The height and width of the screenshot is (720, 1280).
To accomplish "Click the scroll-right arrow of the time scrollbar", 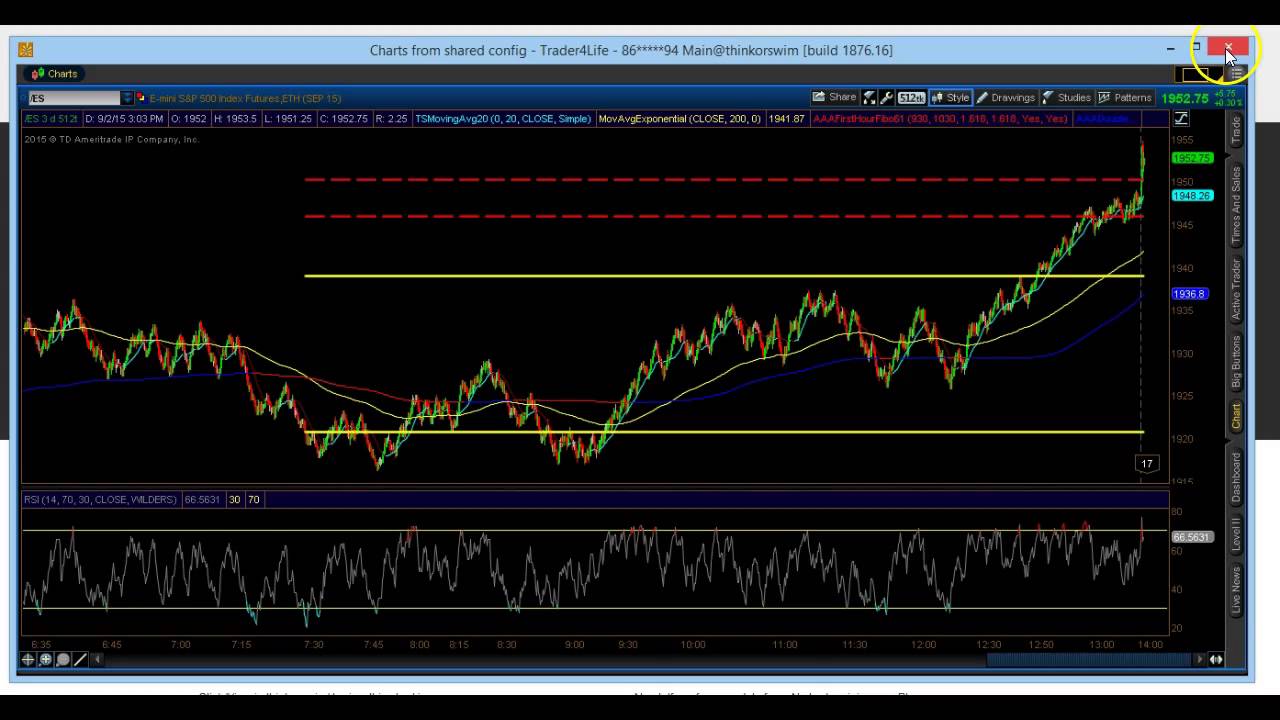I will [1199, 660].
